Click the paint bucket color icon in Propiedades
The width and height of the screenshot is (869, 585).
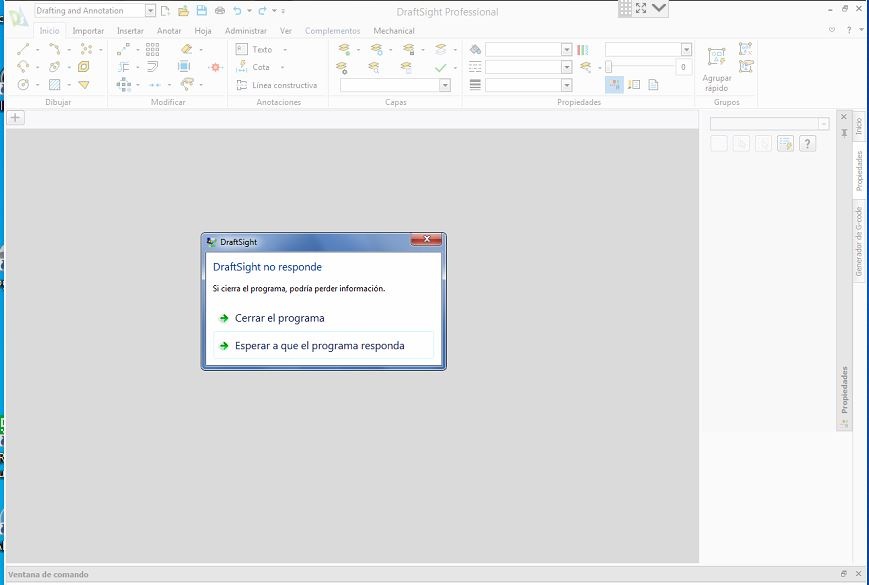tap(475, 49)
